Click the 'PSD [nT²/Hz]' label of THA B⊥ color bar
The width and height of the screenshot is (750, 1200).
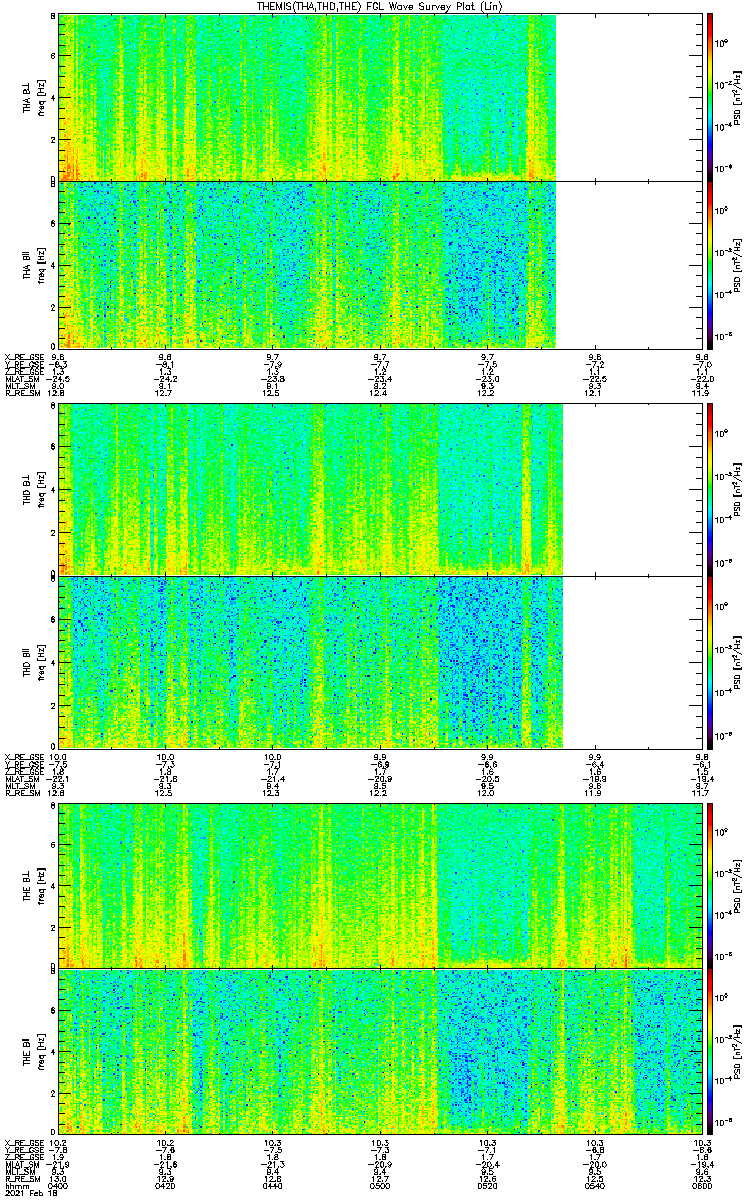[738, 97]
